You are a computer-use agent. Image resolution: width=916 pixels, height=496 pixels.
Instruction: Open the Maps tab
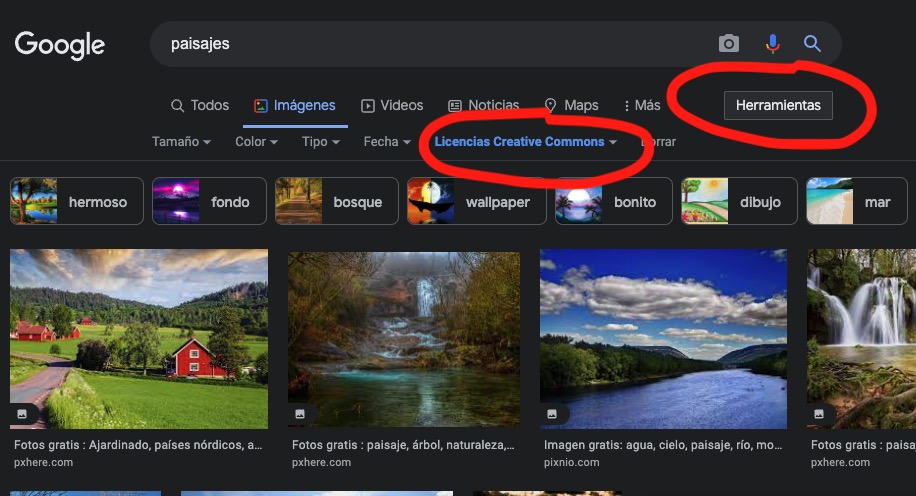tap(571, 105)
